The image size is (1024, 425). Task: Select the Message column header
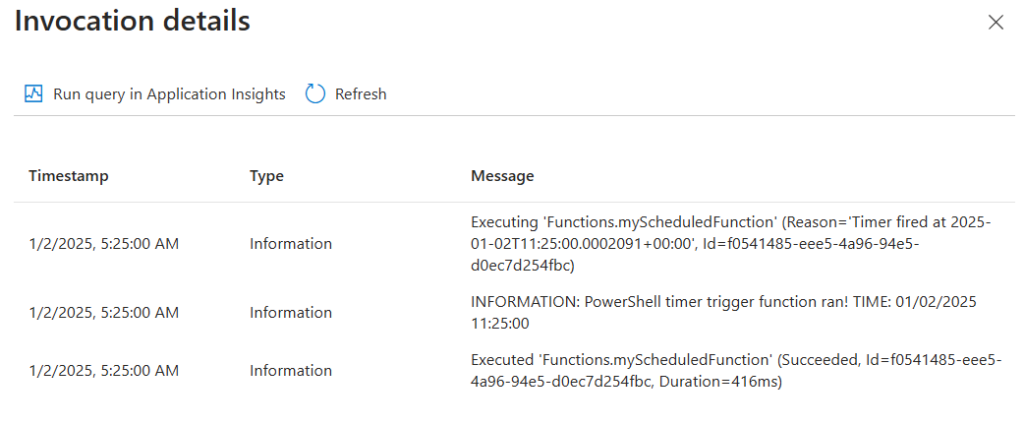pos(502,176)
